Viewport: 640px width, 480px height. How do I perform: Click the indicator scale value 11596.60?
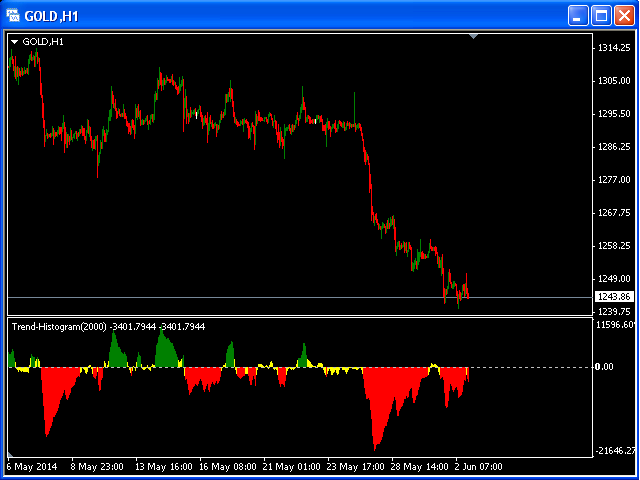point(616,325)
